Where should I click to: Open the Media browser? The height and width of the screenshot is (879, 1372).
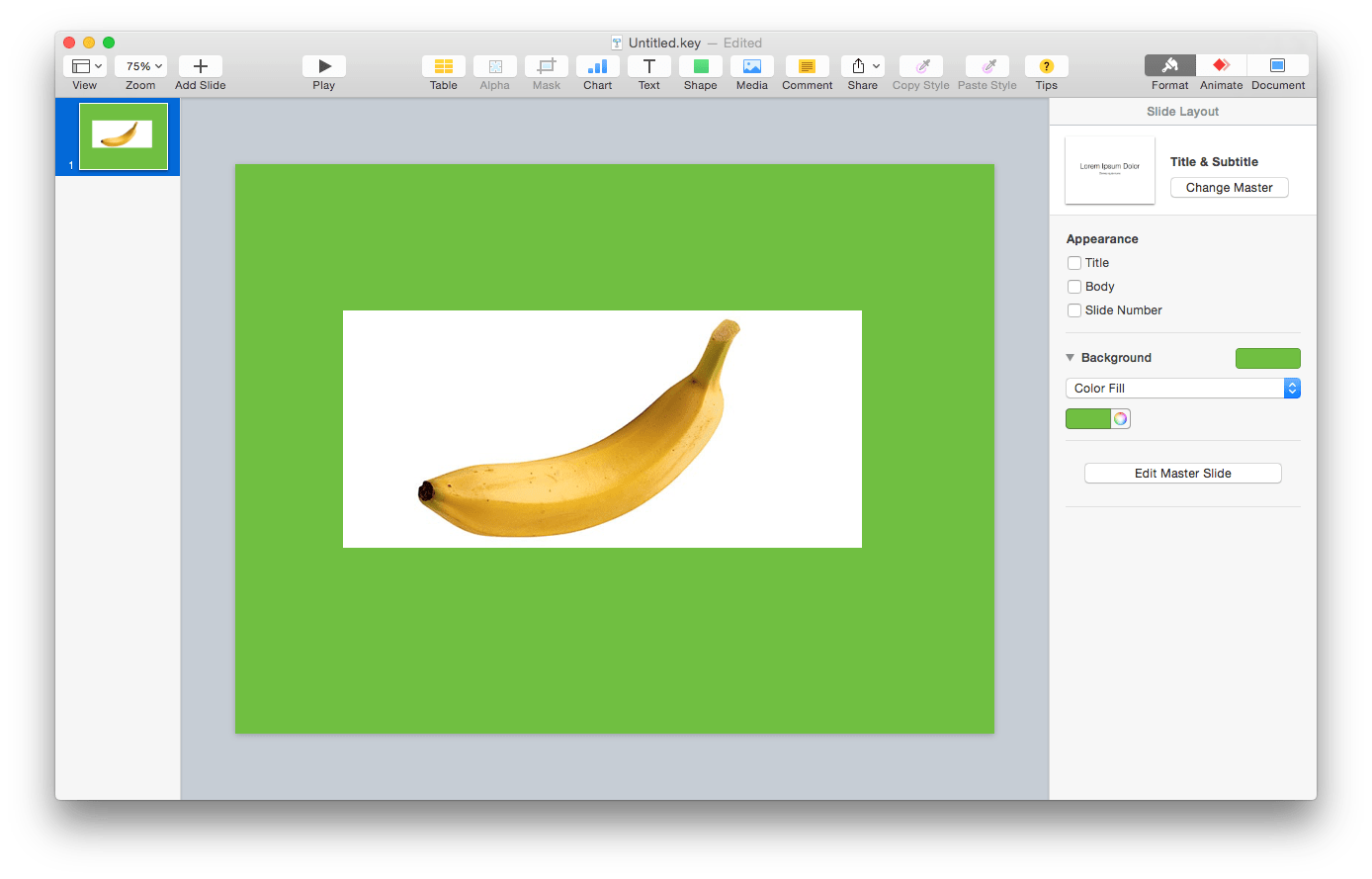pos(751,66)
